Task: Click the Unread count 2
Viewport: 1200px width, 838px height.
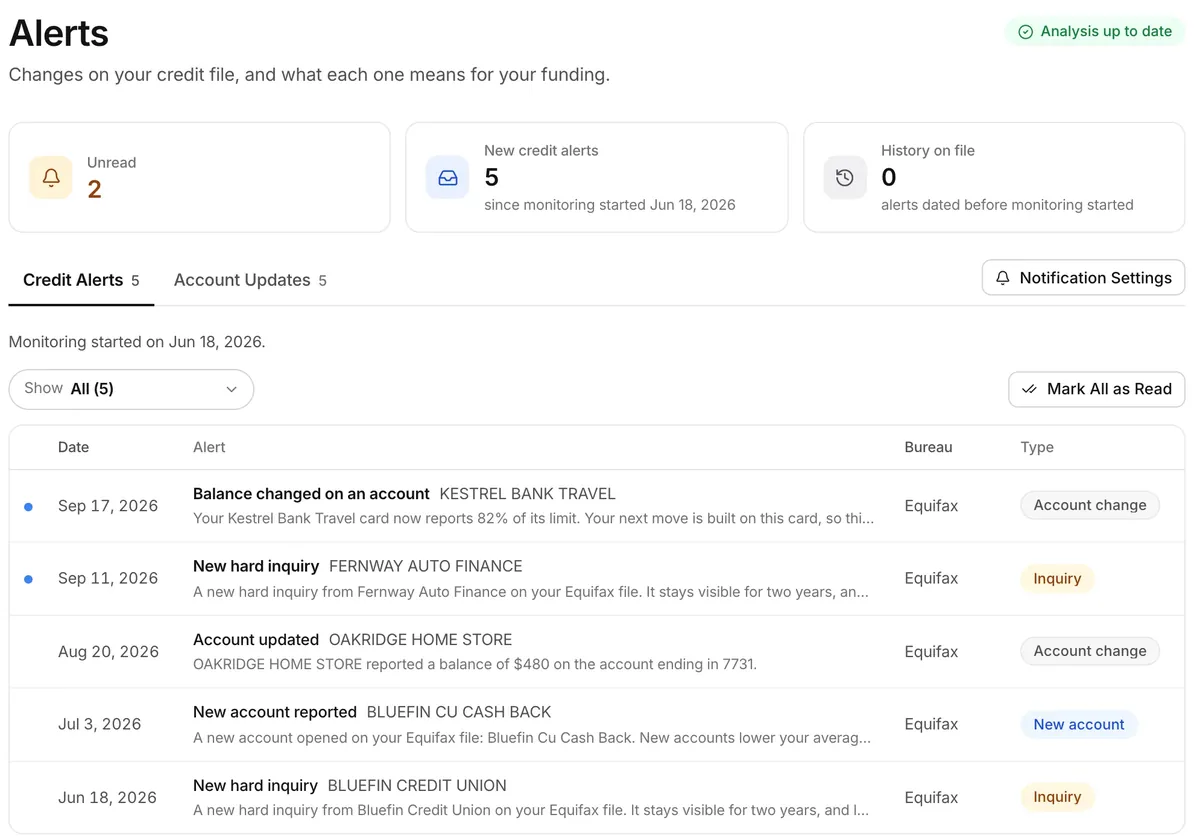Action: (94, 189)
